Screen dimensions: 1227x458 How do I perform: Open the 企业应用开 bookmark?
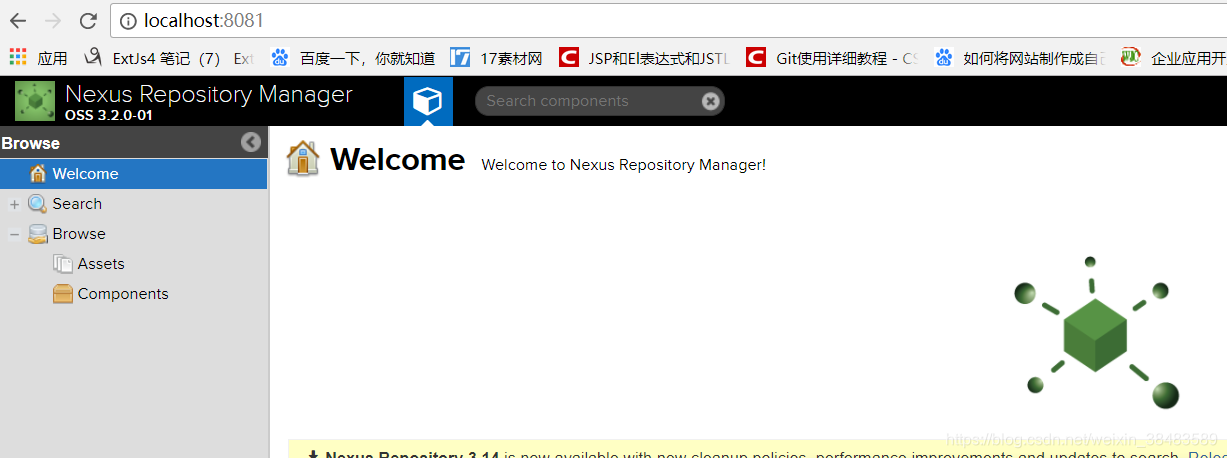tap(1173, 58)
